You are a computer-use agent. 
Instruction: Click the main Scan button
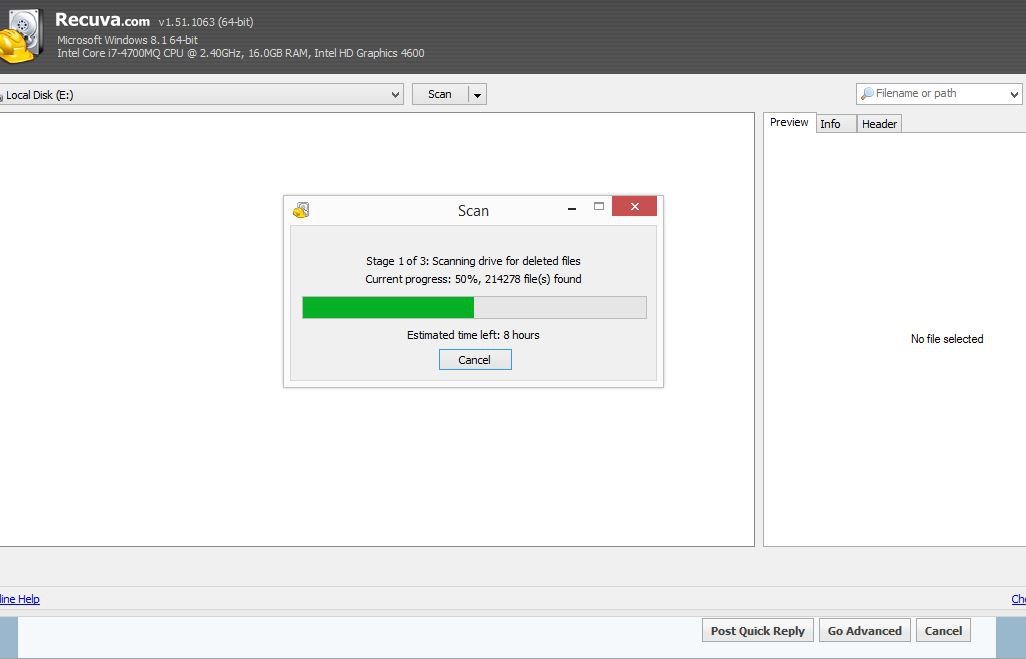click(x=440, y=94)
